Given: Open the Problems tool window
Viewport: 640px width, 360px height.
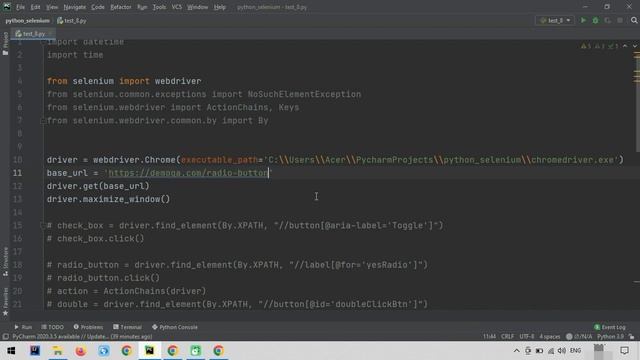Looking at the screenshot, I should (x=88, y=327).
